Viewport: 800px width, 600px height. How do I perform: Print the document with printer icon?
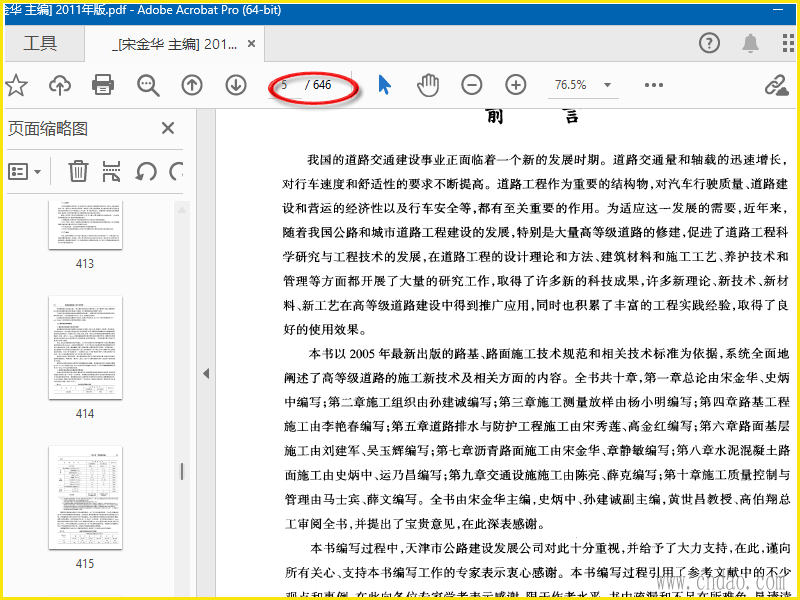click(103, 85)
